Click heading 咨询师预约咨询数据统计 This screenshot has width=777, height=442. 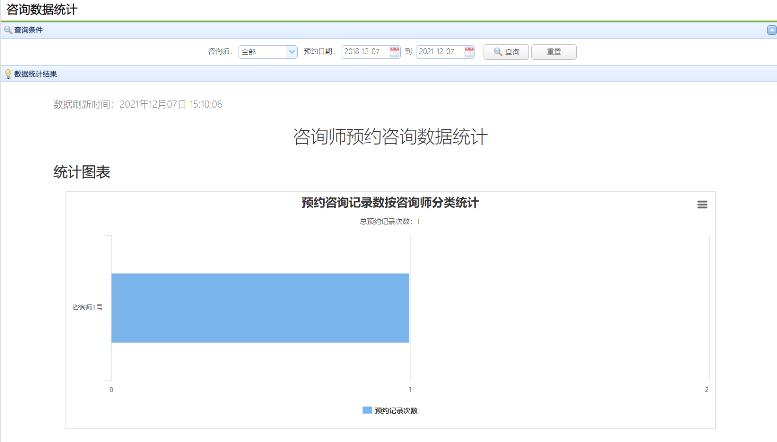click(x=390, y=137)
